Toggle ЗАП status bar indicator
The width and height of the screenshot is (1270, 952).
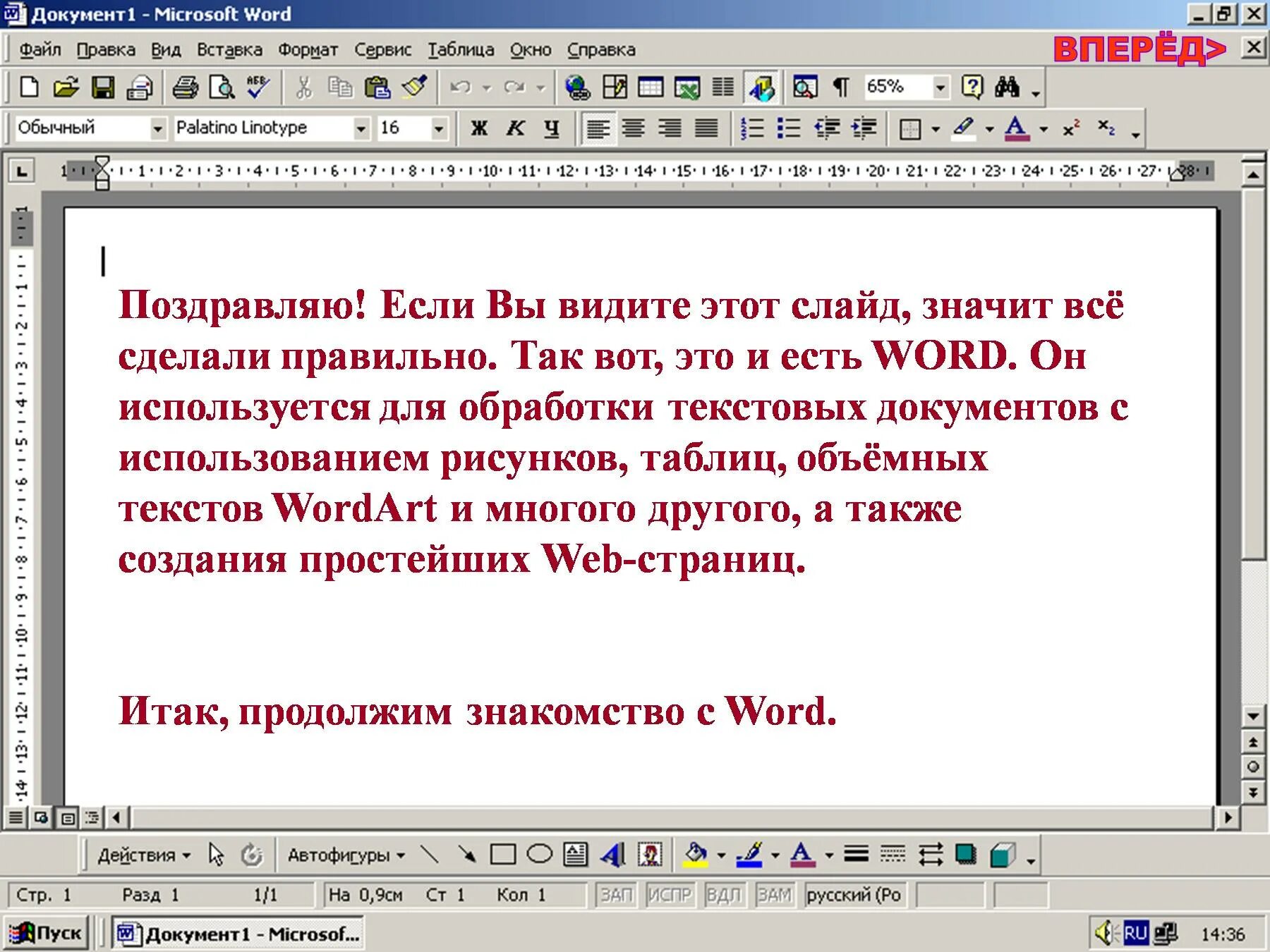click(x=615, y=895)
